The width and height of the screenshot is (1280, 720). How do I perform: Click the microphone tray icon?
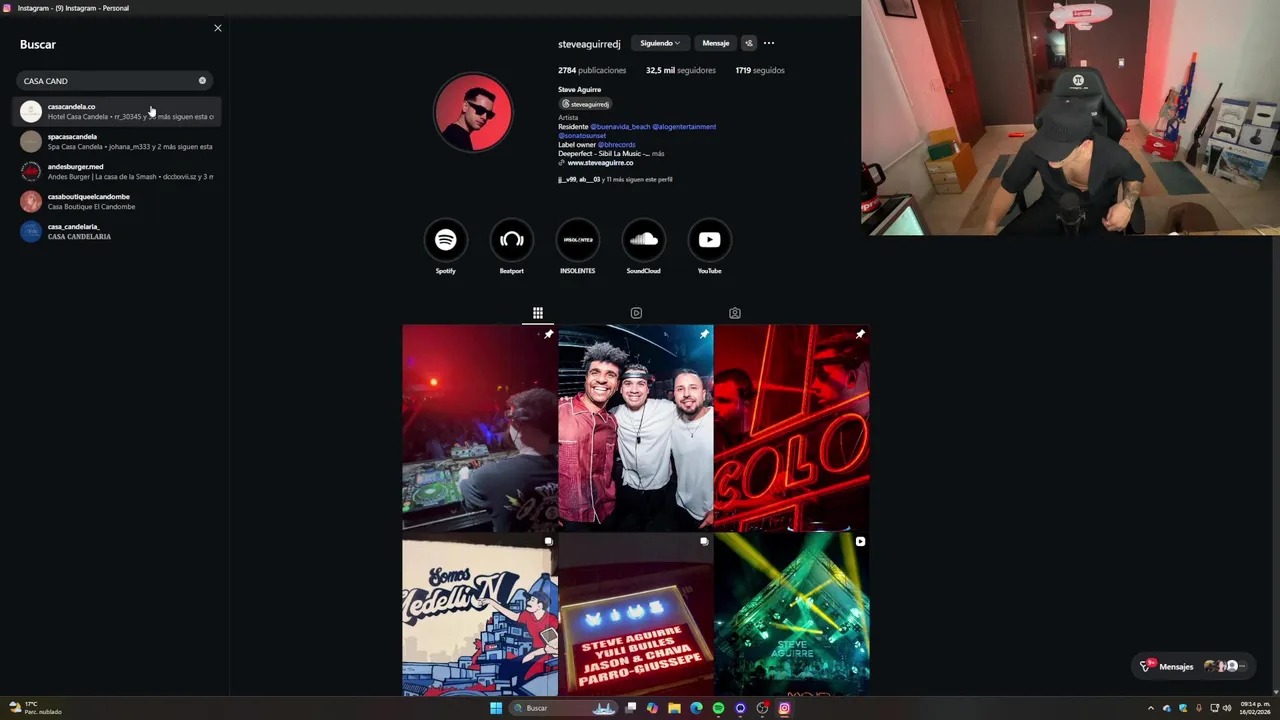[x=1199, y=708]
